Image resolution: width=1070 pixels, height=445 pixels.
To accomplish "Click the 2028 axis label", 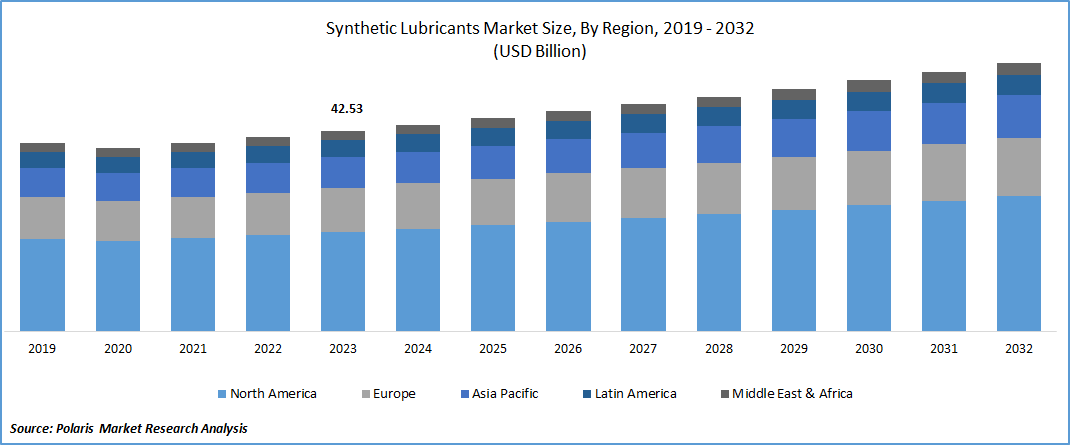I will [x=719, y=349].
